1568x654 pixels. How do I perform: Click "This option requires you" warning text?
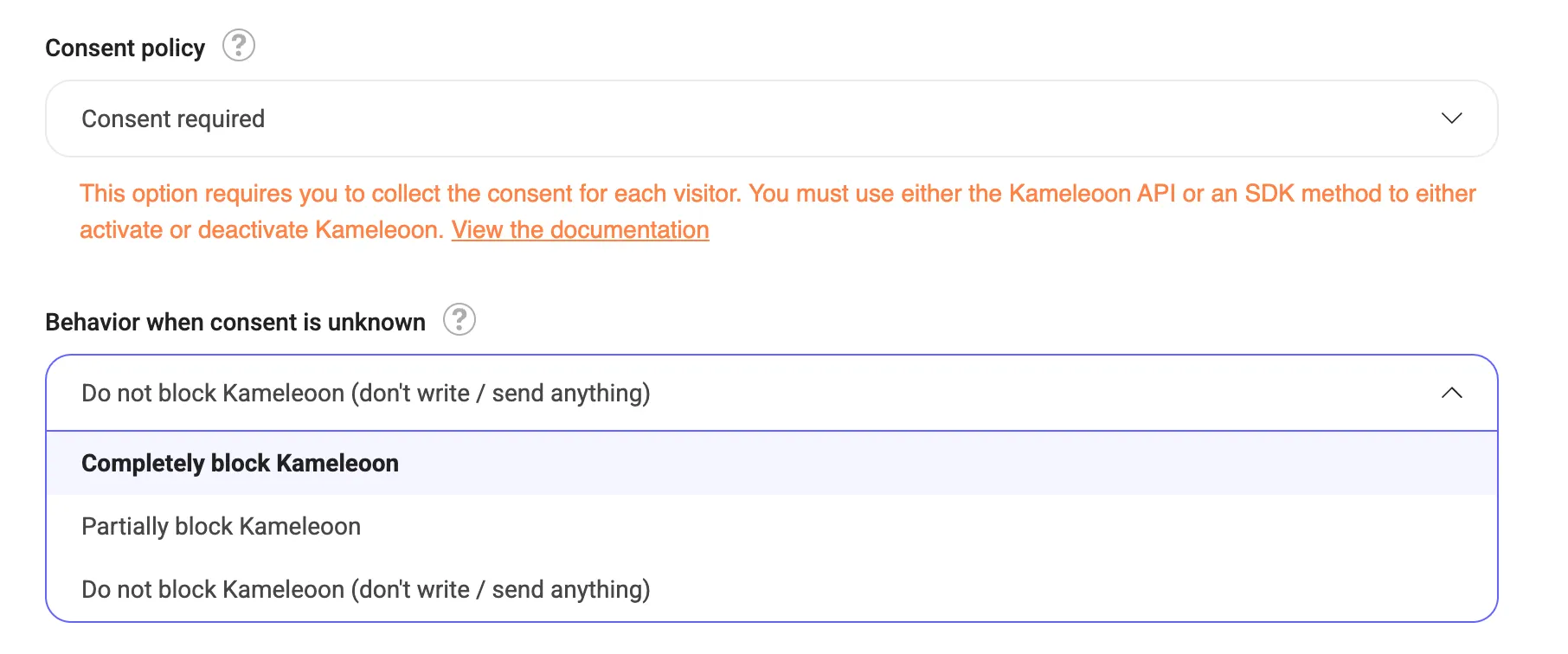pyautogui.click(x=186, y=194)
